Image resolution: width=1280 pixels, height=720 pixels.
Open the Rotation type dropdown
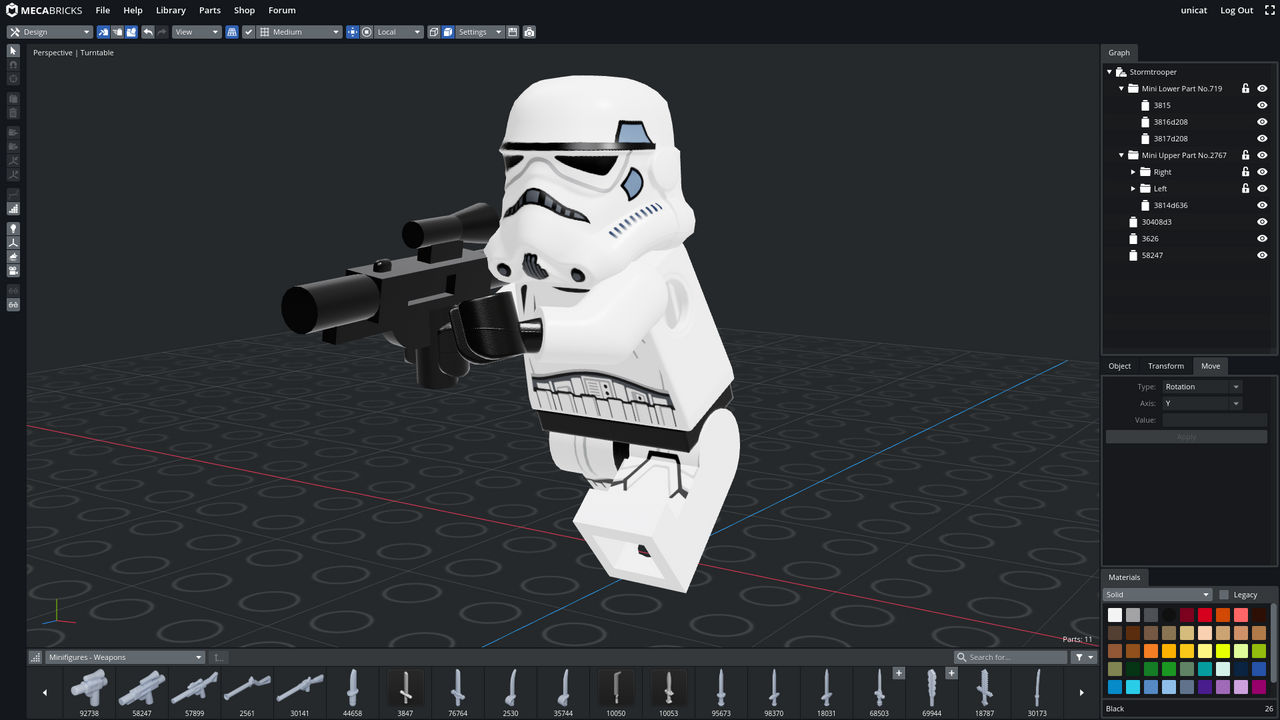1201,387
